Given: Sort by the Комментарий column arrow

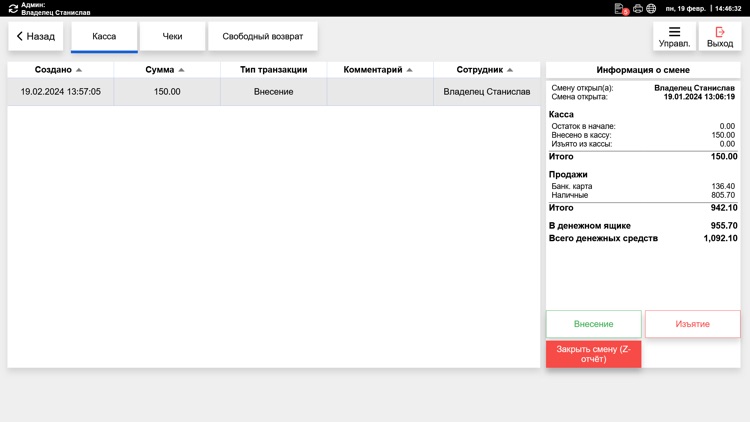Looking at the screenshot, I should click(409, 70).
